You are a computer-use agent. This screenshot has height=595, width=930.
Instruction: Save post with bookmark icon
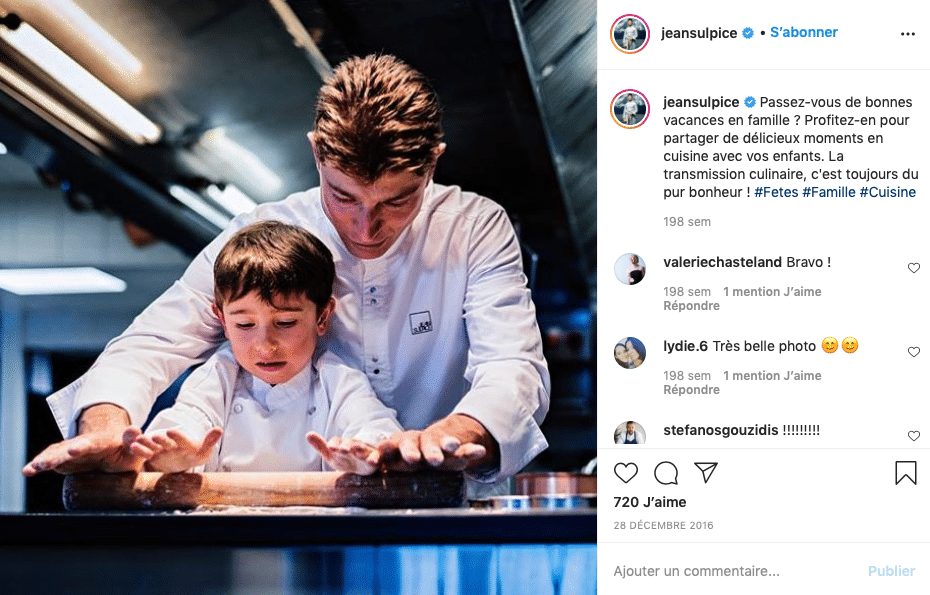click(906, 473)
